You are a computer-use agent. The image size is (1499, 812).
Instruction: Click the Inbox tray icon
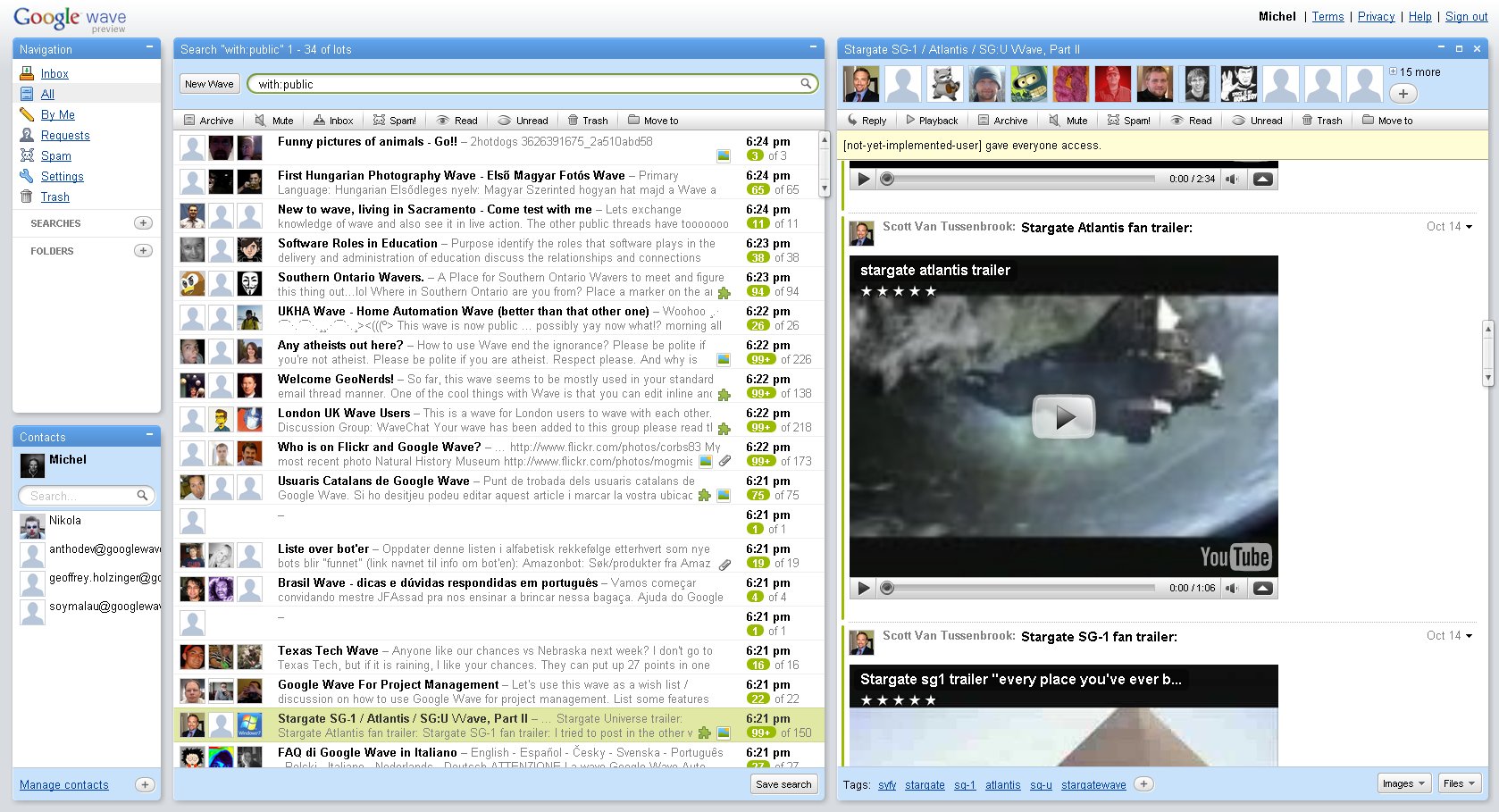[x=27, y=73]
